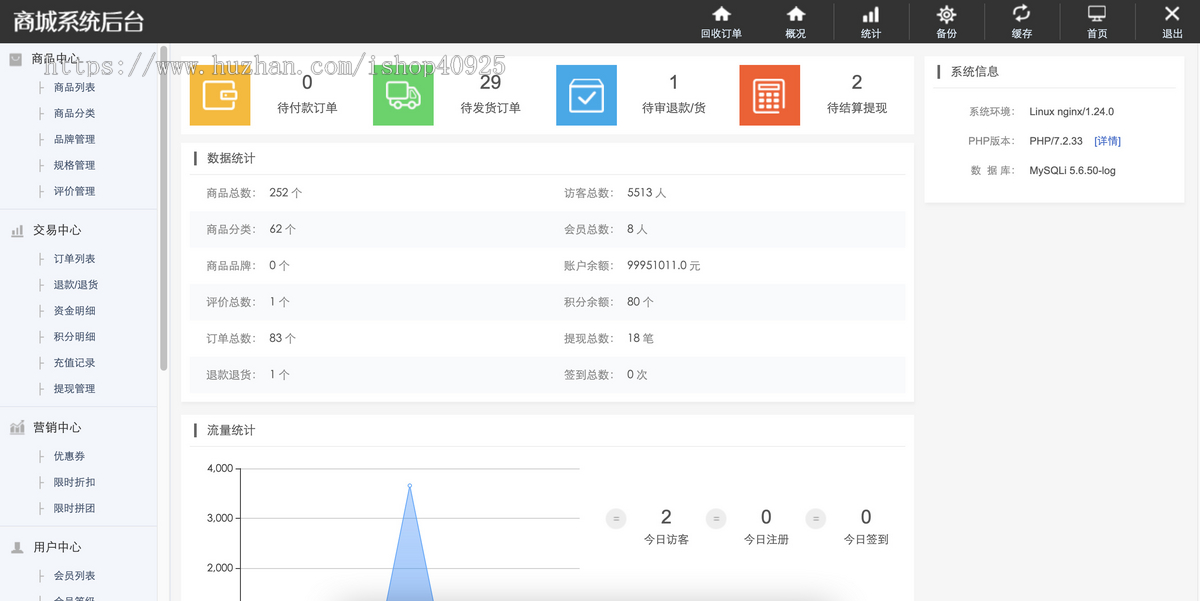1200x601 pixels.
Task: Click the 252 个 product total value
Action: [286, 193]
